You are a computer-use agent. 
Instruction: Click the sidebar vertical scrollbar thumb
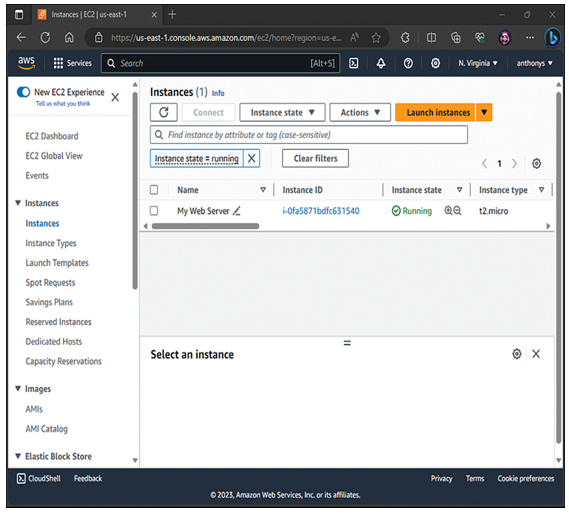[135, 191]
